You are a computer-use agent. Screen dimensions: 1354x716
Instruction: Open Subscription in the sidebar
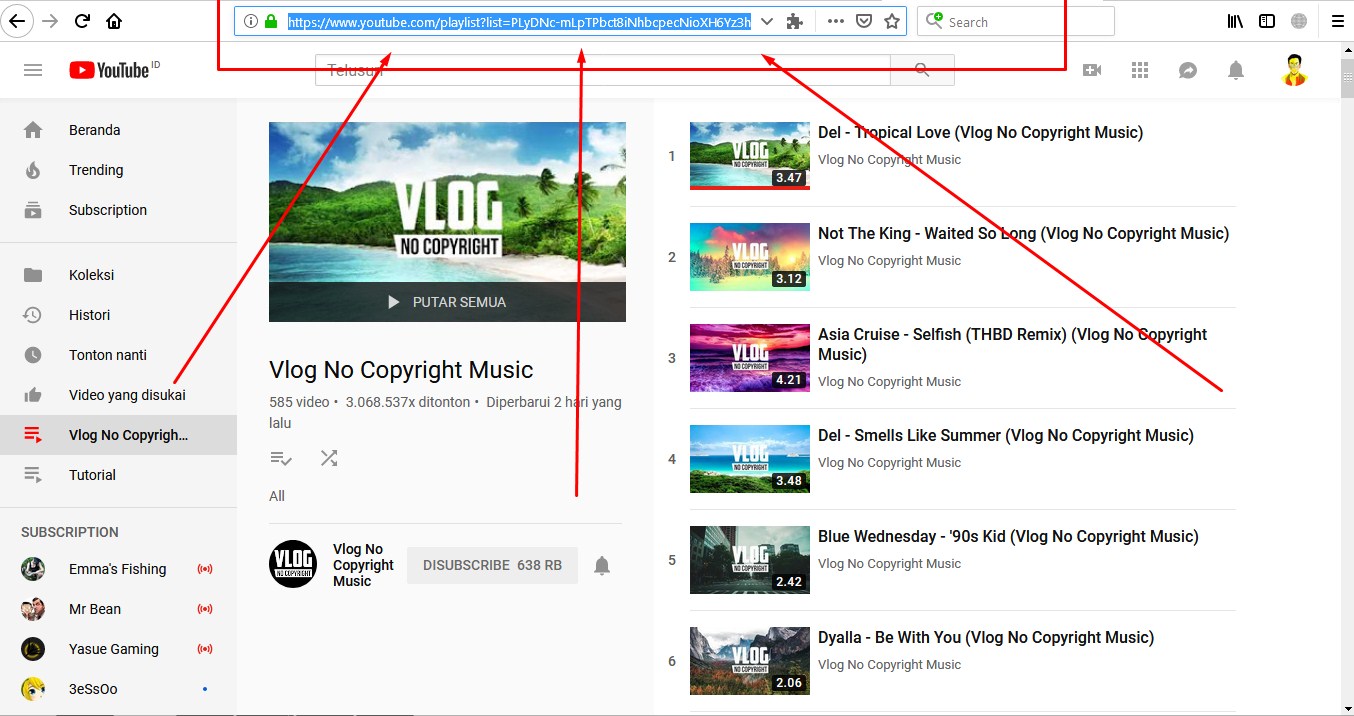pos(118,210)
